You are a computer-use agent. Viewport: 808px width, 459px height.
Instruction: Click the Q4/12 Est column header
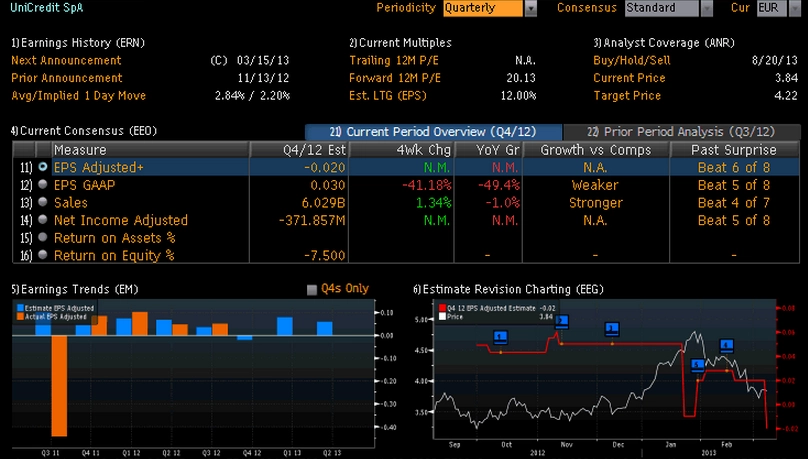click(x=299, y=150)
